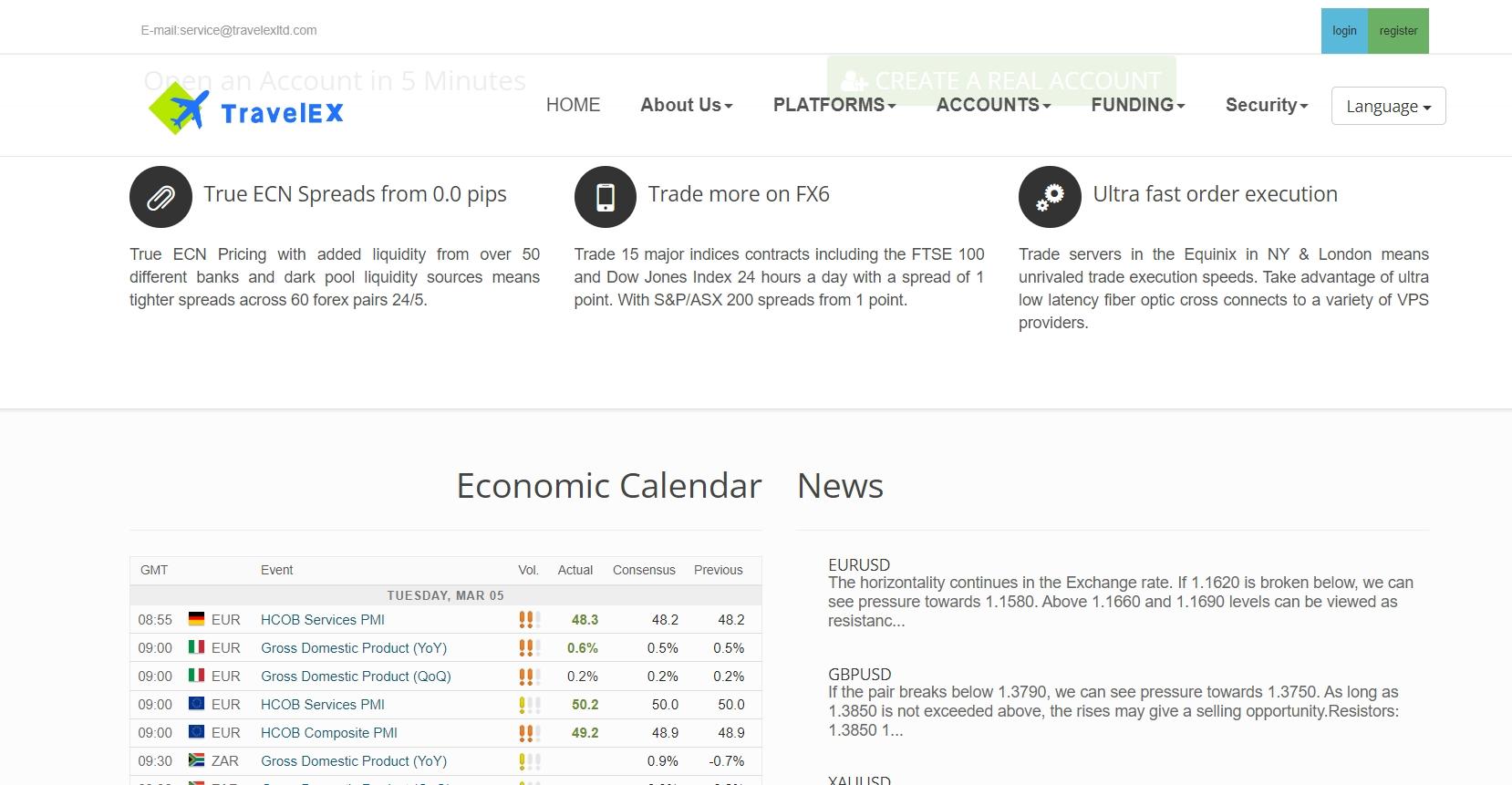Open the FUNDING dropdown

pyautogui.click(x=1138, y=105)
